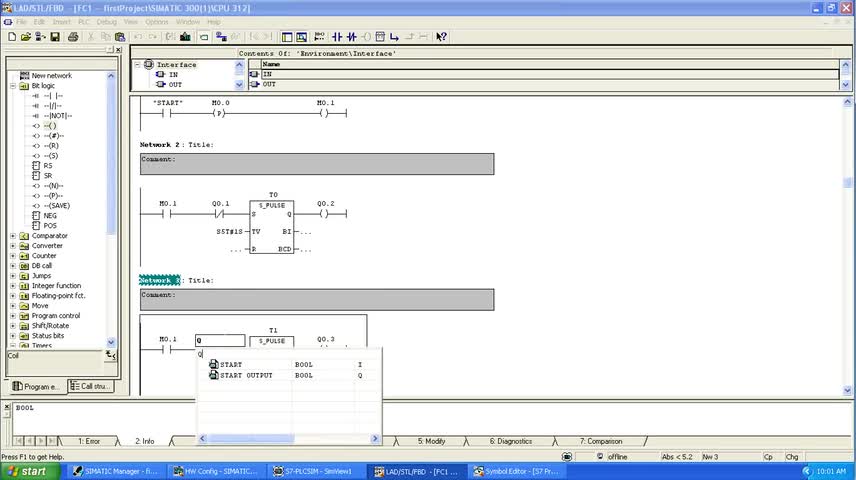Click the Windows Start button

pyautogui.click(x=28, y=471)
